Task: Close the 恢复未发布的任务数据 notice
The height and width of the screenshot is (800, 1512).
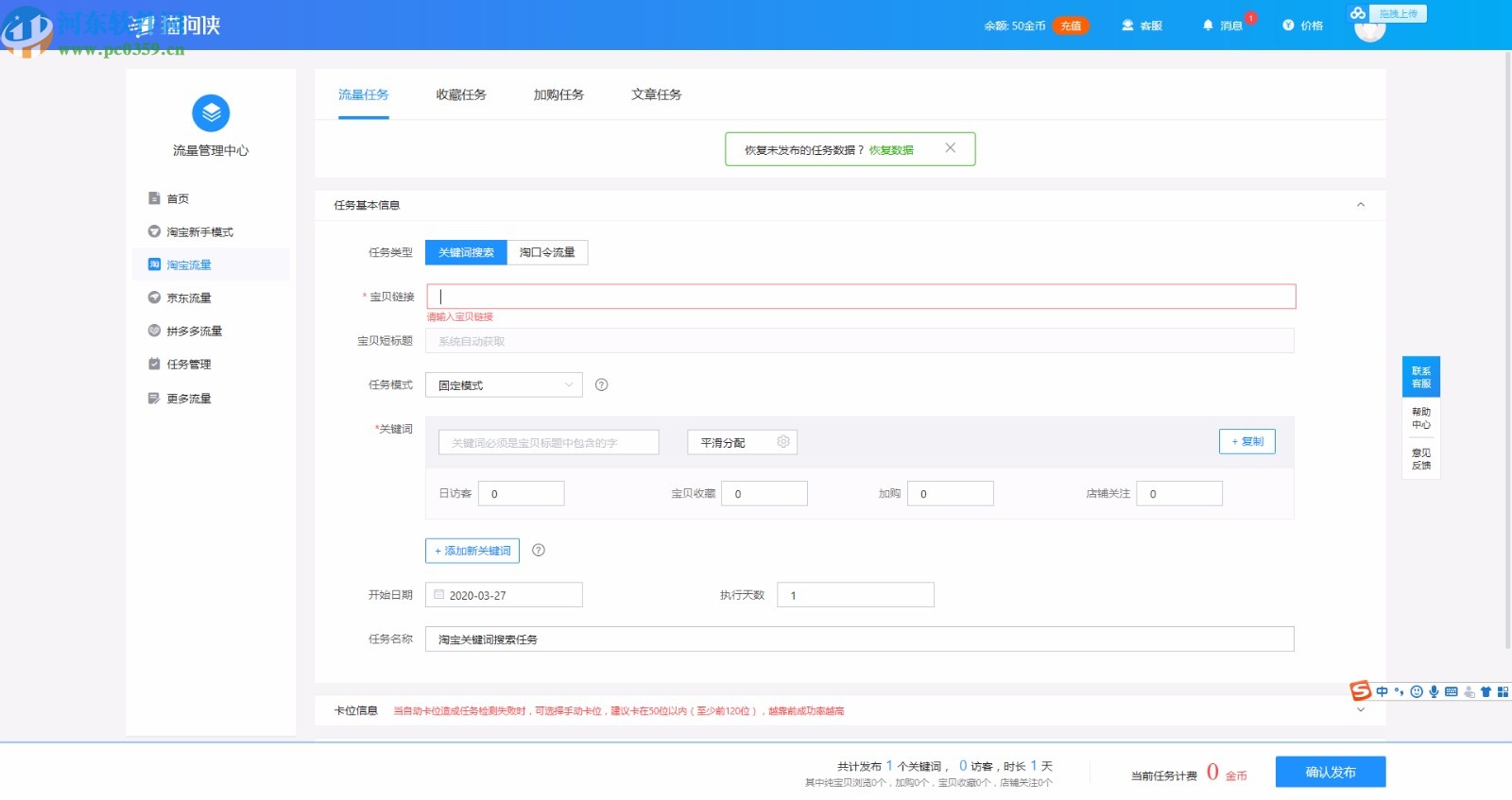Action: click(x=951, y=147)
